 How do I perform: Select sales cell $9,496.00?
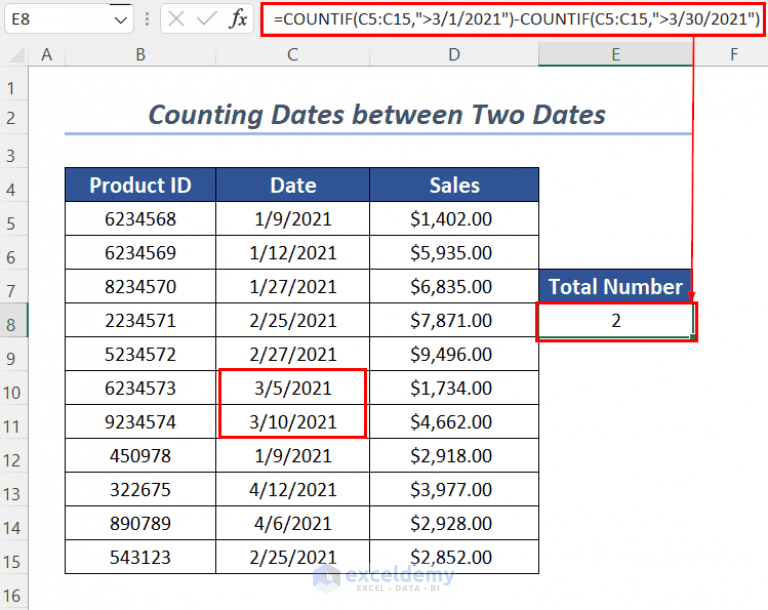click(x=454, y=354)
